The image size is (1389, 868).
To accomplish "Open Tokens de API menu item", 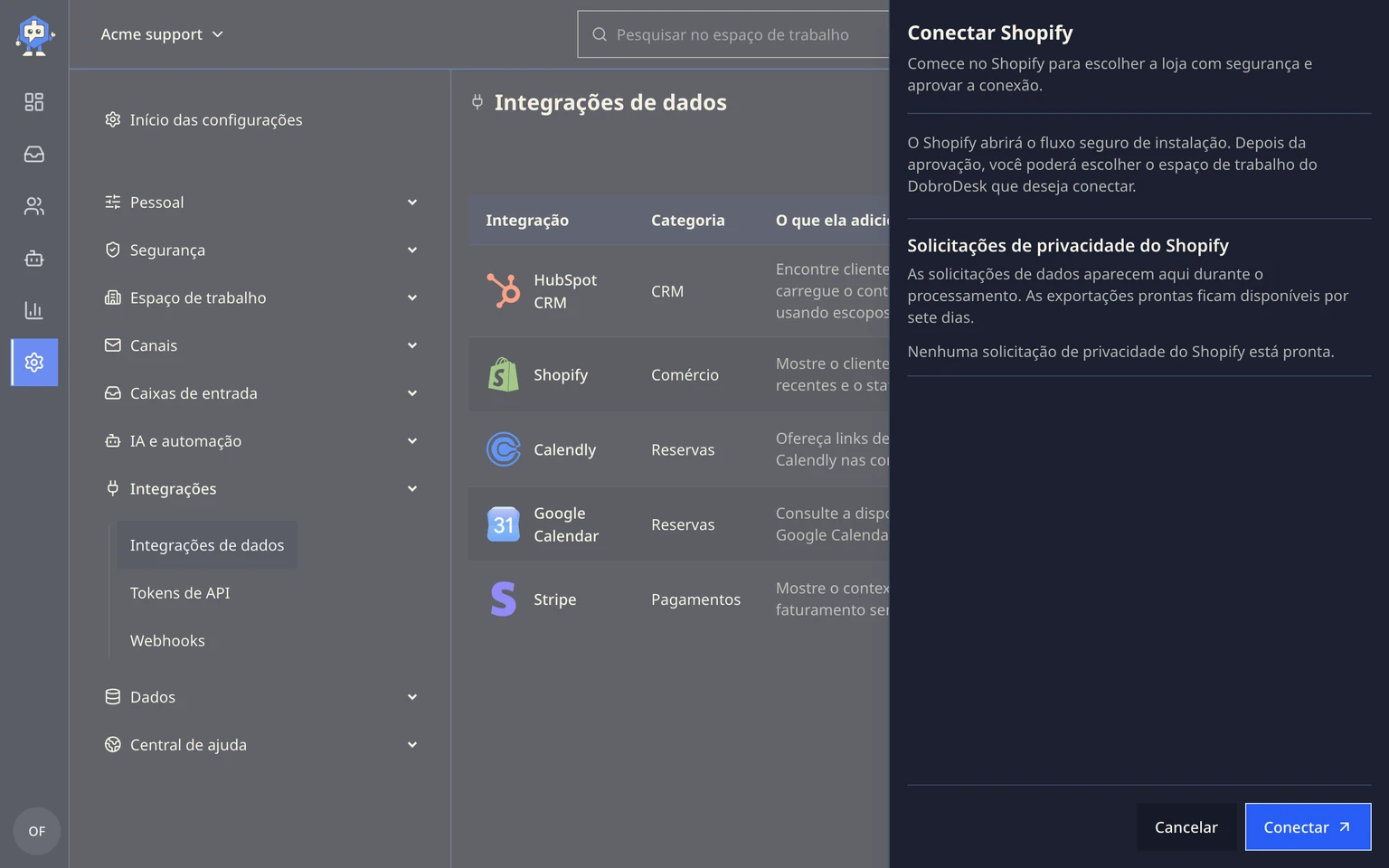I will tap(180, 593).
